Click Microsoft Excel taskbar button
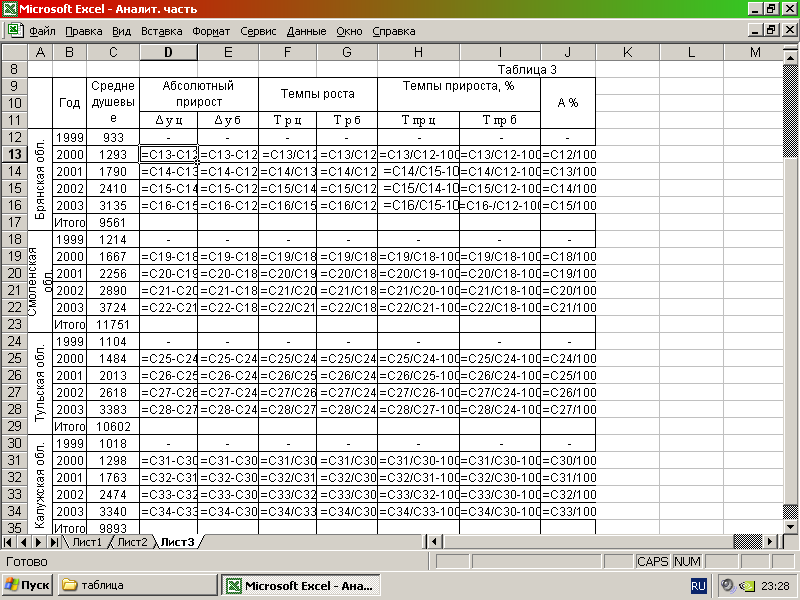Viewport: 800px width, 600px height. point(301,585)
